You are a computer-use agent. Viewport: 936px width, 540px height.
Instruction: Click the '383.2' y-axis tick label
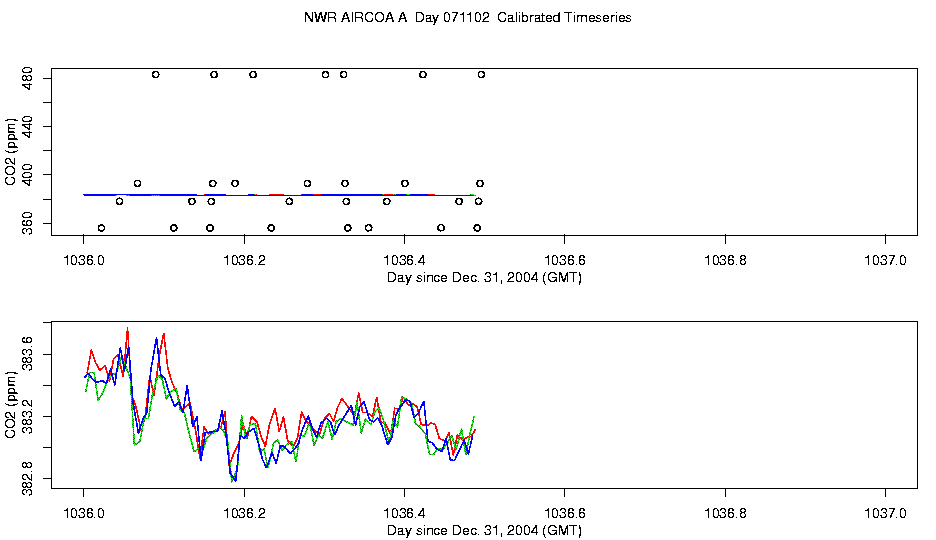(x=27, y=416)
